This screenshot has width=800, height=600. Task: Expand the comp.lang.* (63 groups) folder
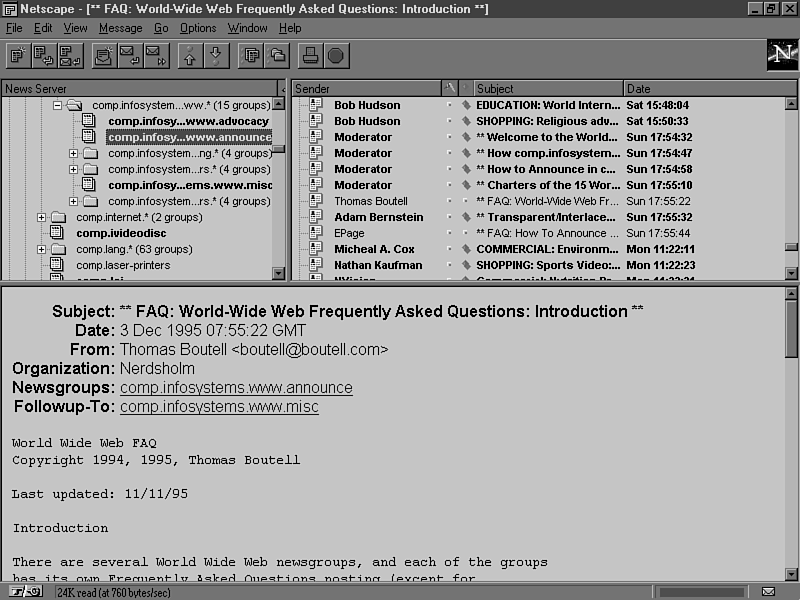pos(41,249)
